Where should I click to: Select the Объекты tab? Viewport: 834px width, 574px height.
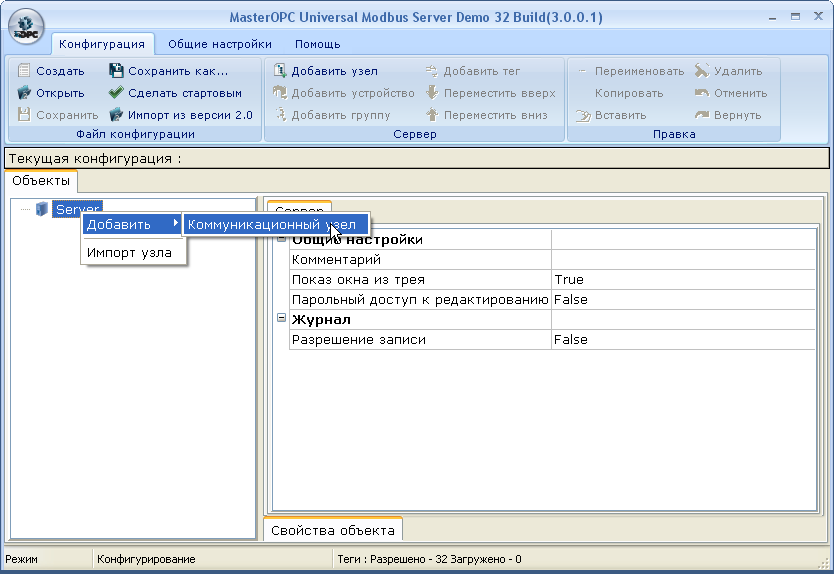(41, 181)
